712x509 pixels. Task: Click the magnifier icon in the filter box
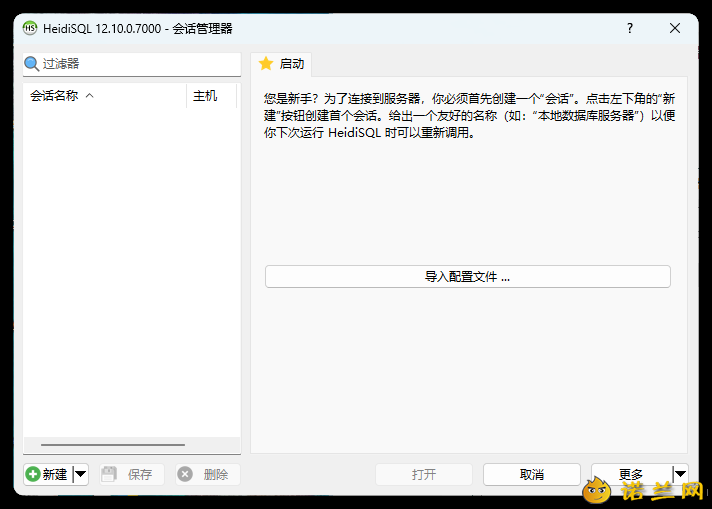31,64
